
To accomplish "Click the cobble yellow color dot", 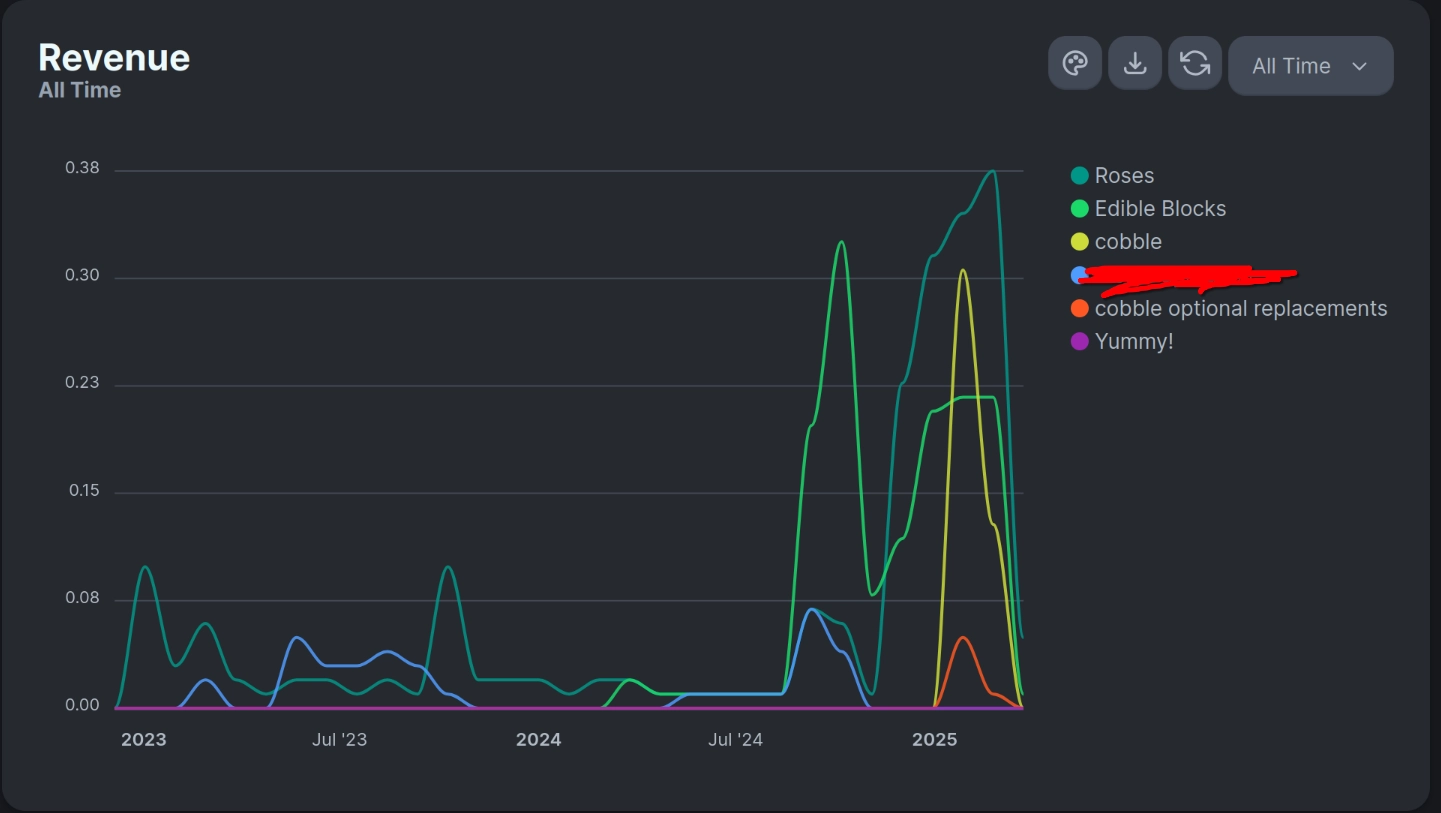I will pyautogui.click(x=1080, y=242).
